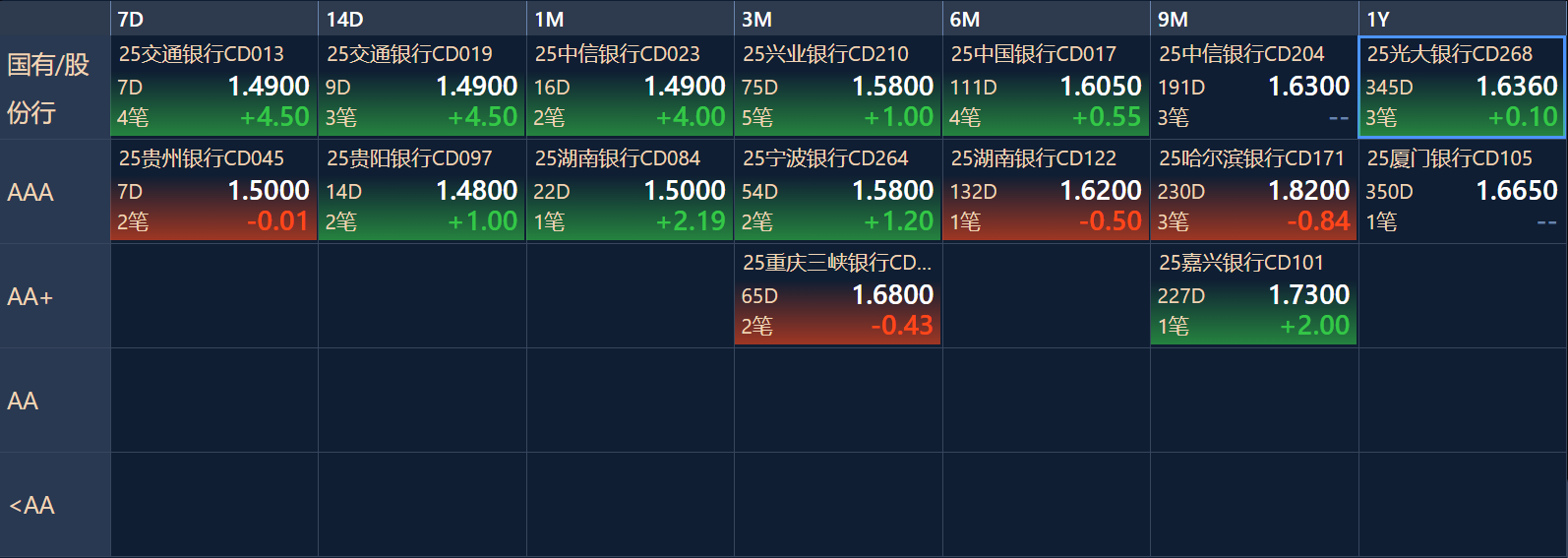
Task: Click the 1.4800 yield on 贵阳银行CD097
Action: pyautogui.click(x=476, y=191)
